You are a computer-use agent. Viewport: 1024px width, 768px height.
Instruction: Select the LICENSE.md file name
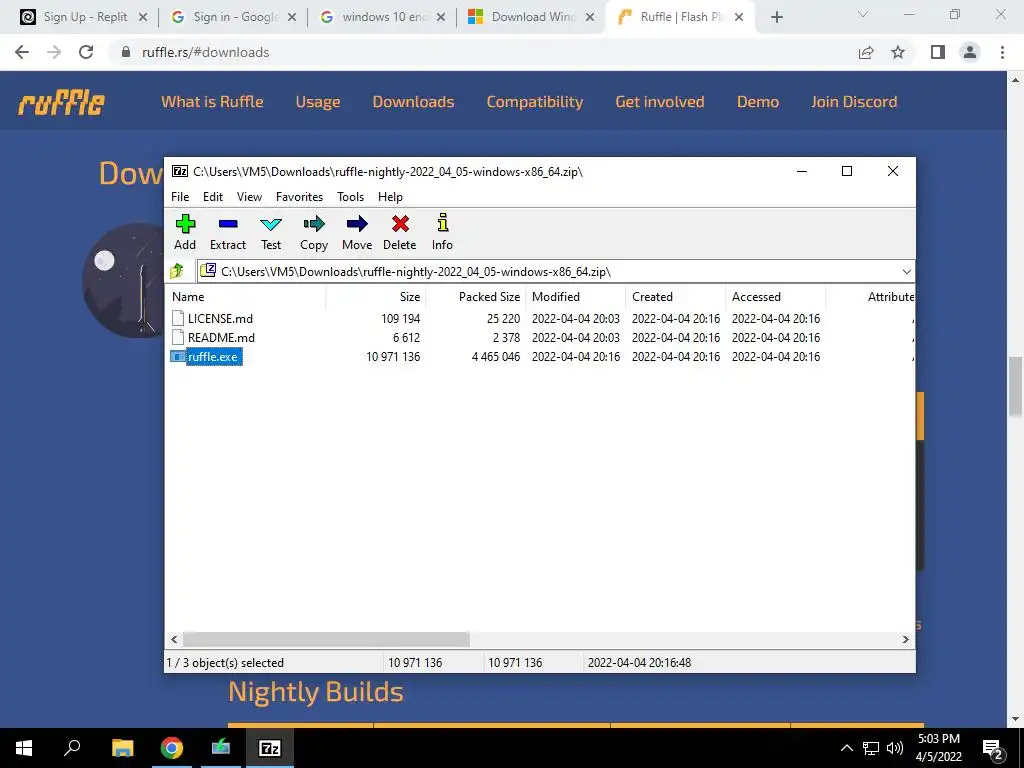click(220, 319)
